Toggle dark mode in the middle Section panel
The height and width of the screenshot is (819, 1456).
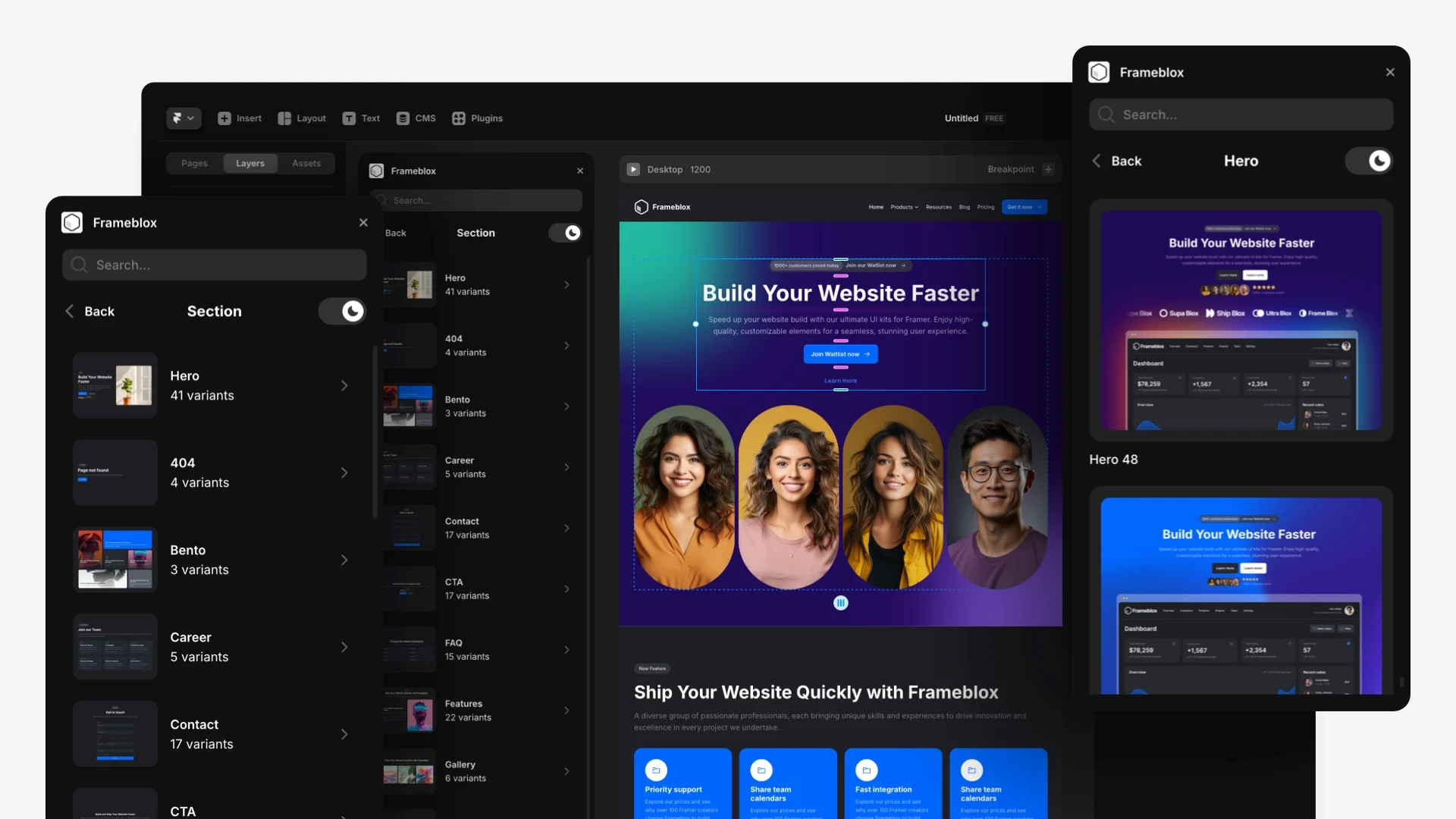(565, 233)
